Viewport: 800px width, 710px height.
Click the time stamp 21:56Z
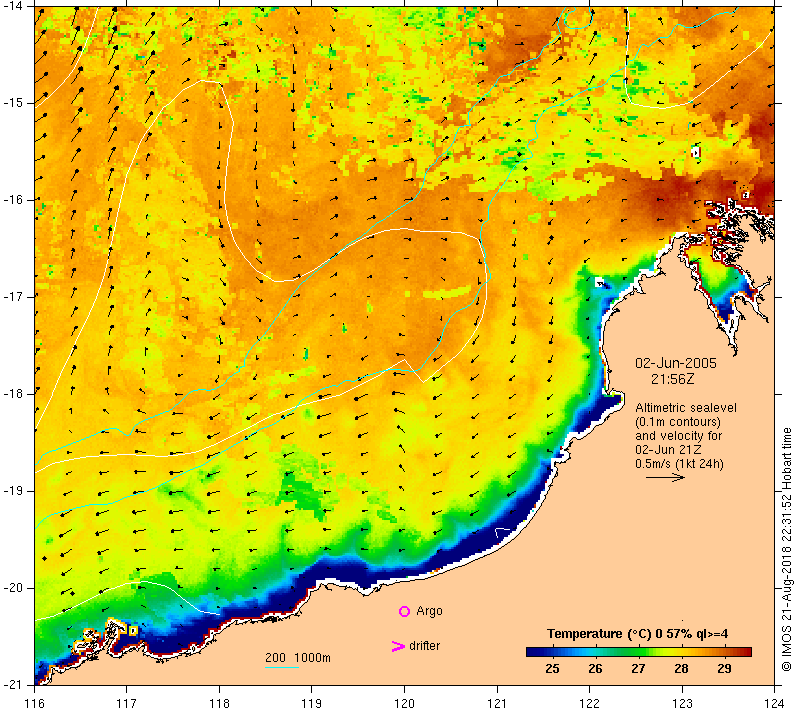(672, 379)
